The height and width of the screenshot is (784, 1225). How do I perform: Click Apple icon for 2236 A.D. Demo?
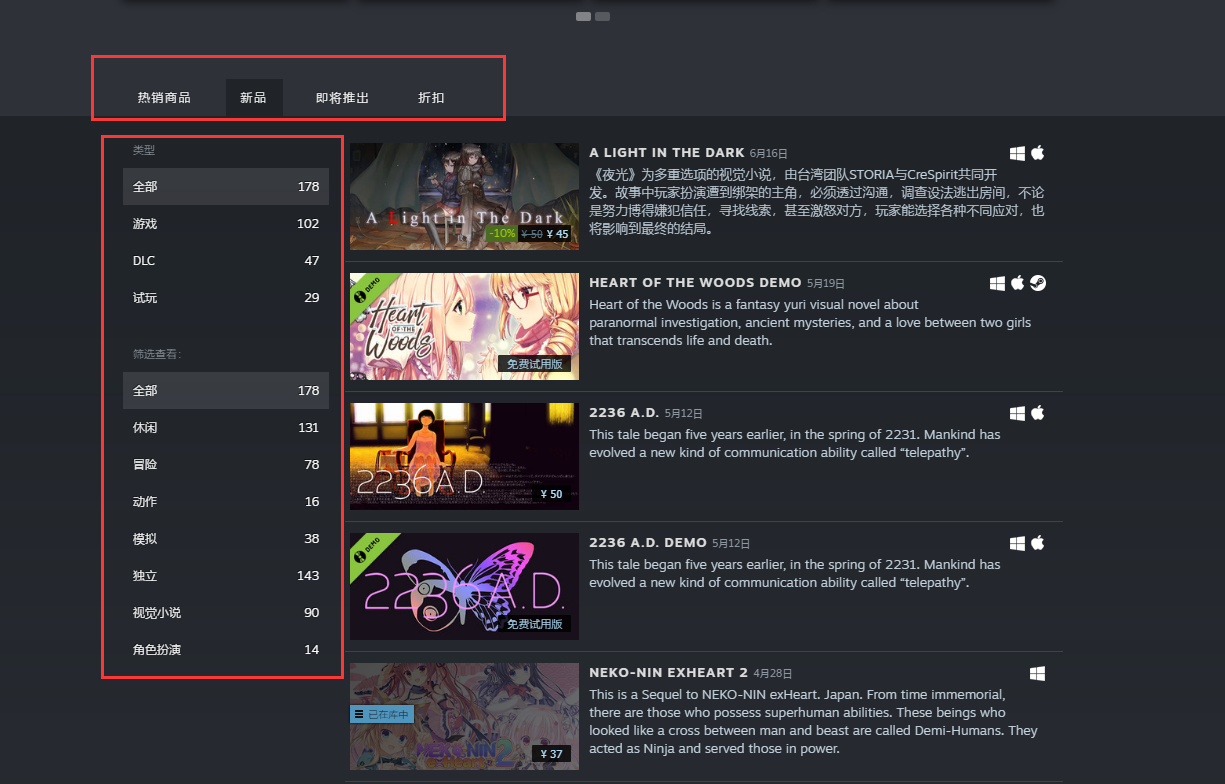[1037, 543]
